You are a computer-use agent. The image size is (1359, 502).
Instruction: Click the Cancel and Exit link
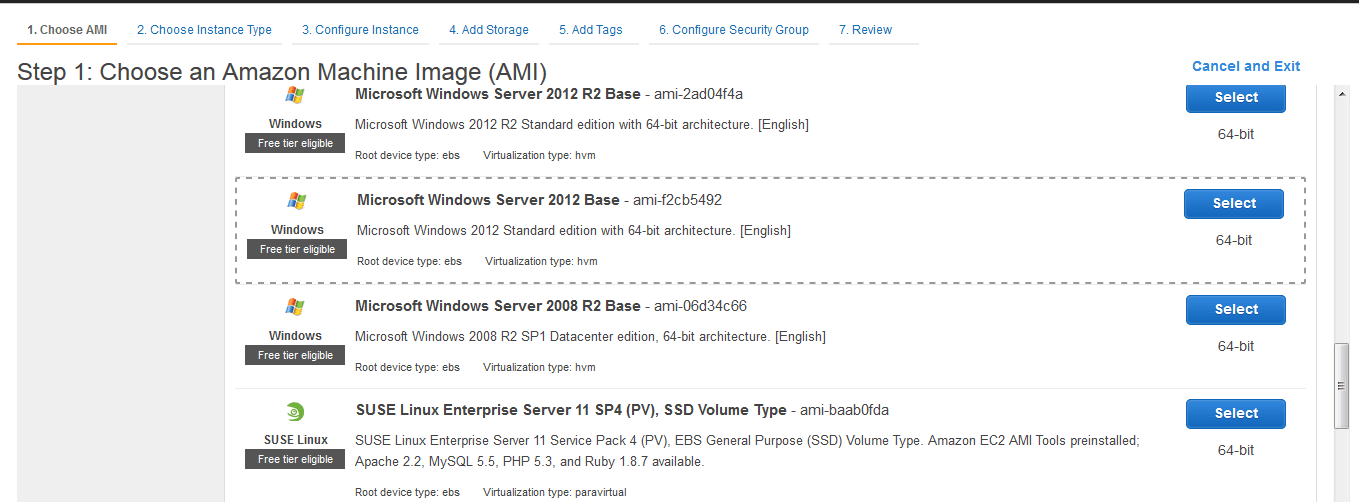pos(1246,66)
